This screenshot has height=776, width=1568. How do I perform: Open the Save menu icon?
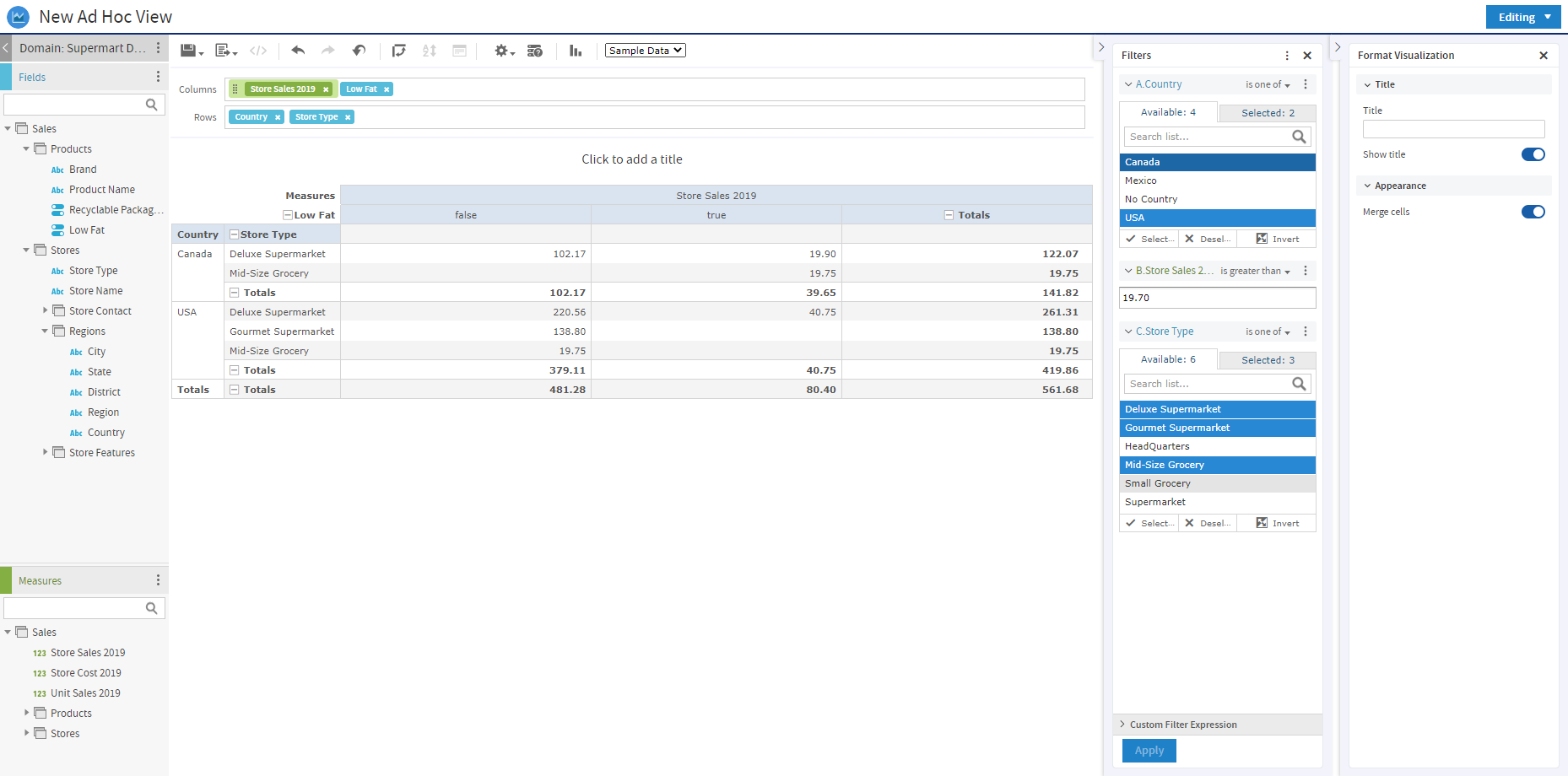click(x=192, y=51)
